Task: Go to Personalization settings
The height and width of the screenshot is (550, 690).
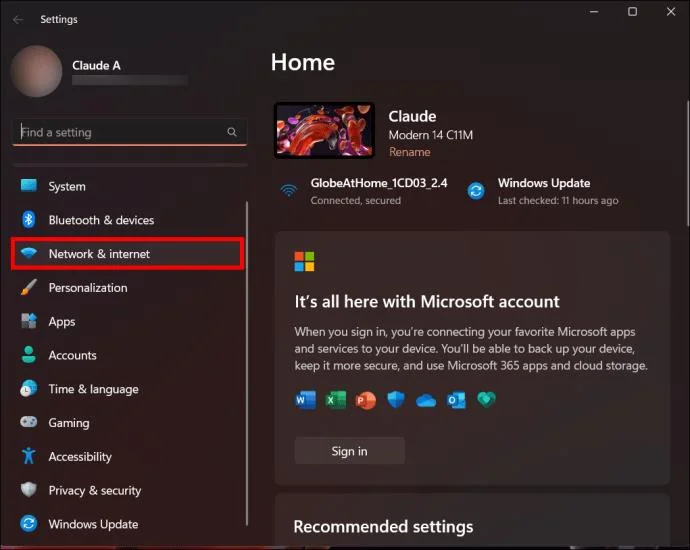Action: coord(128,287)
